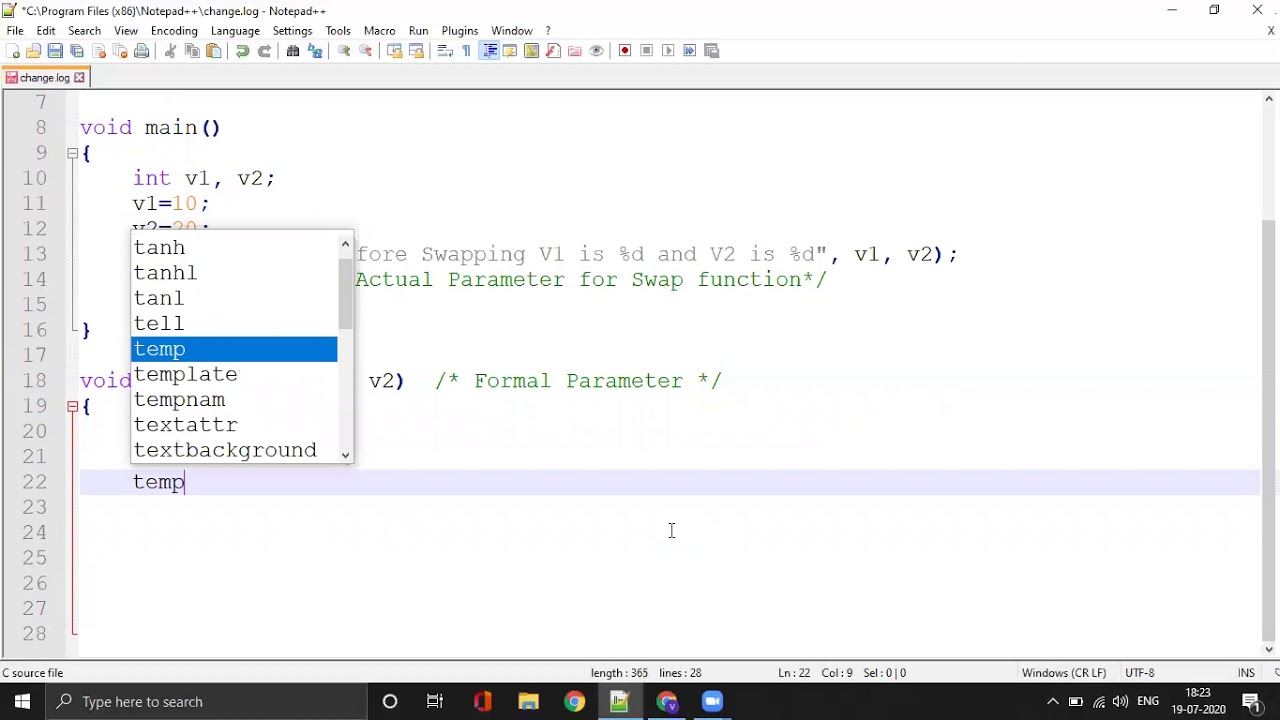The width and height of the screenshot is (1280, 720).
Task: Open the File menu
Action: [15, 31]
